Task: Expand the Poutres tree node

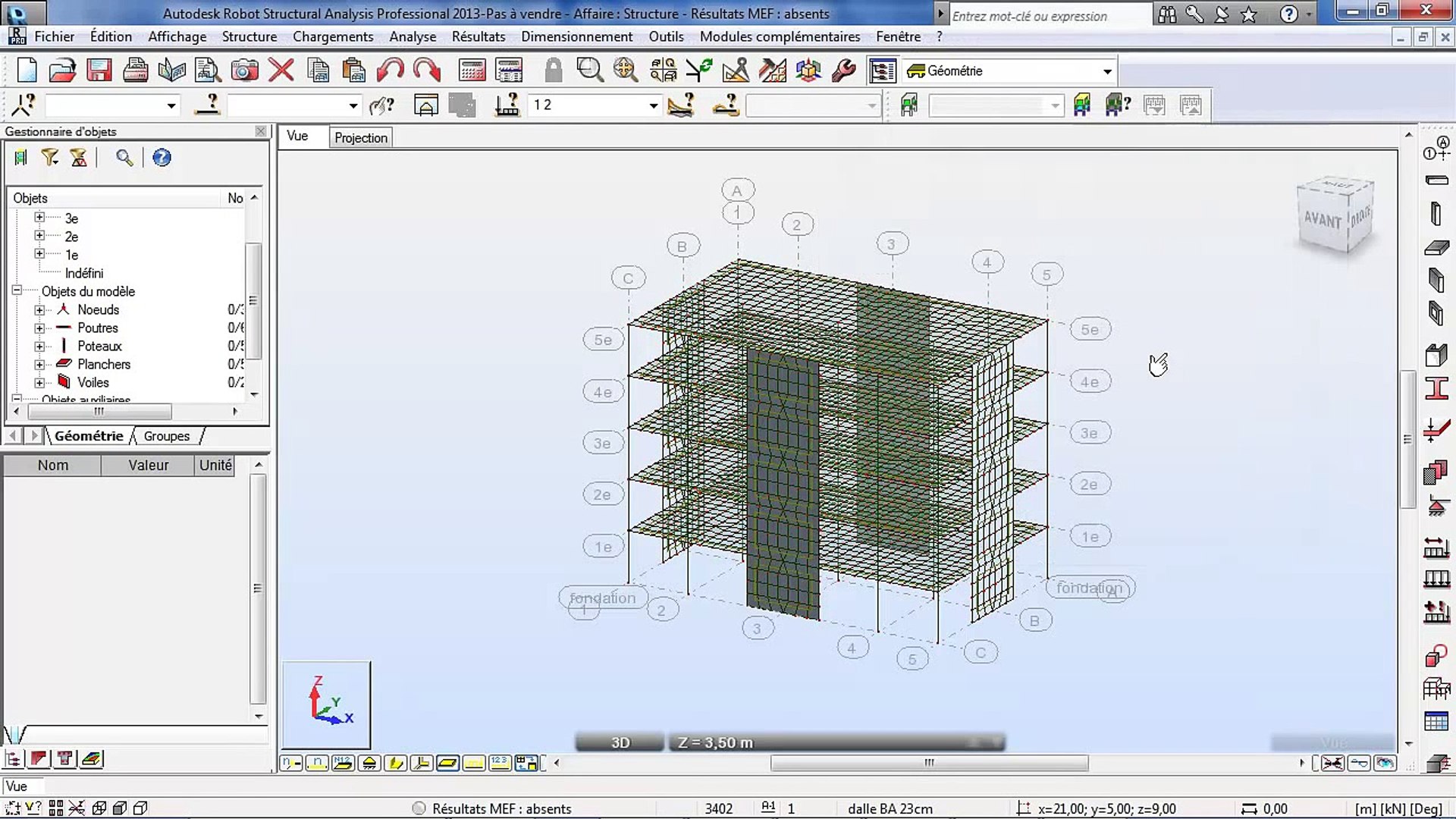Action: (39, 328)
